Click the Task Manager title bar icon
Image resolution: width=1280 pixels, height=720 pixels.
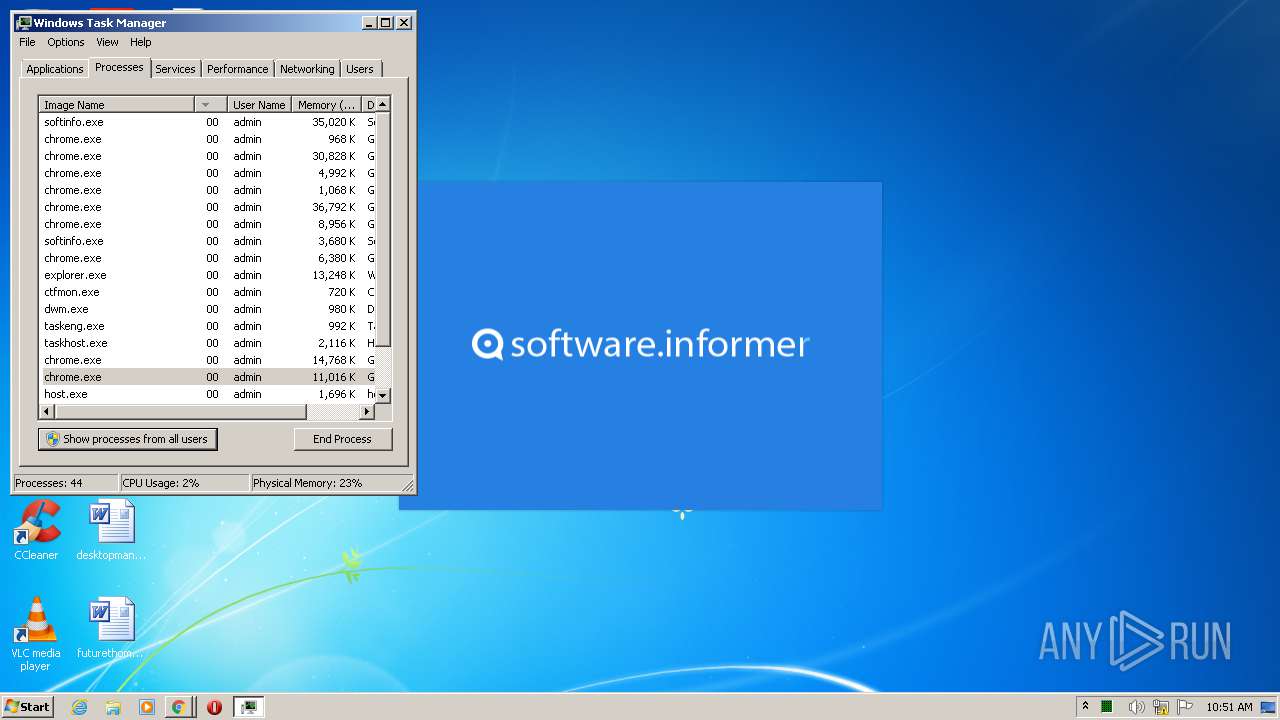point(24,22)
